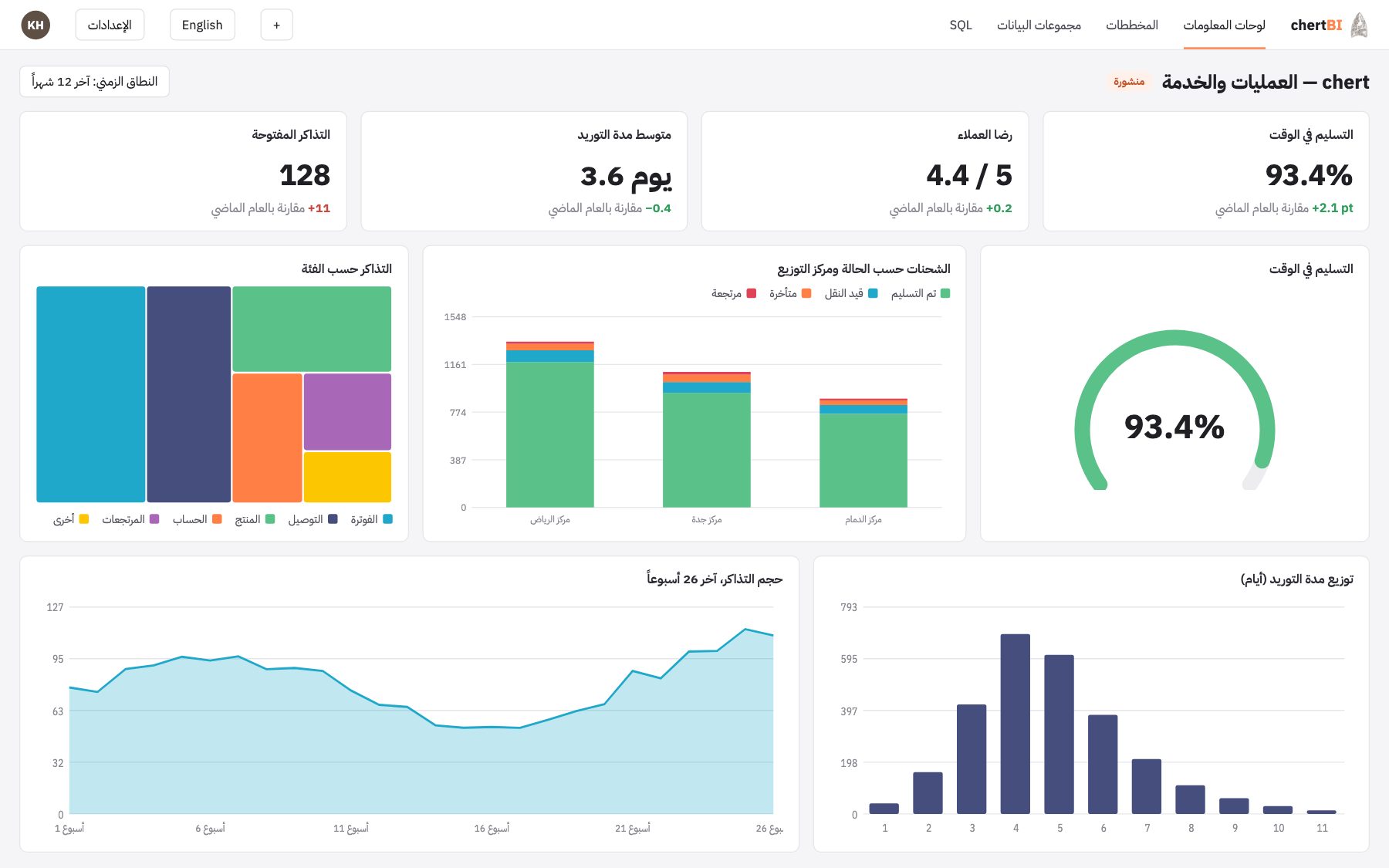Click the chertBI logo icon
This screenshot has width=1389, height=868.
(1359, 25)
